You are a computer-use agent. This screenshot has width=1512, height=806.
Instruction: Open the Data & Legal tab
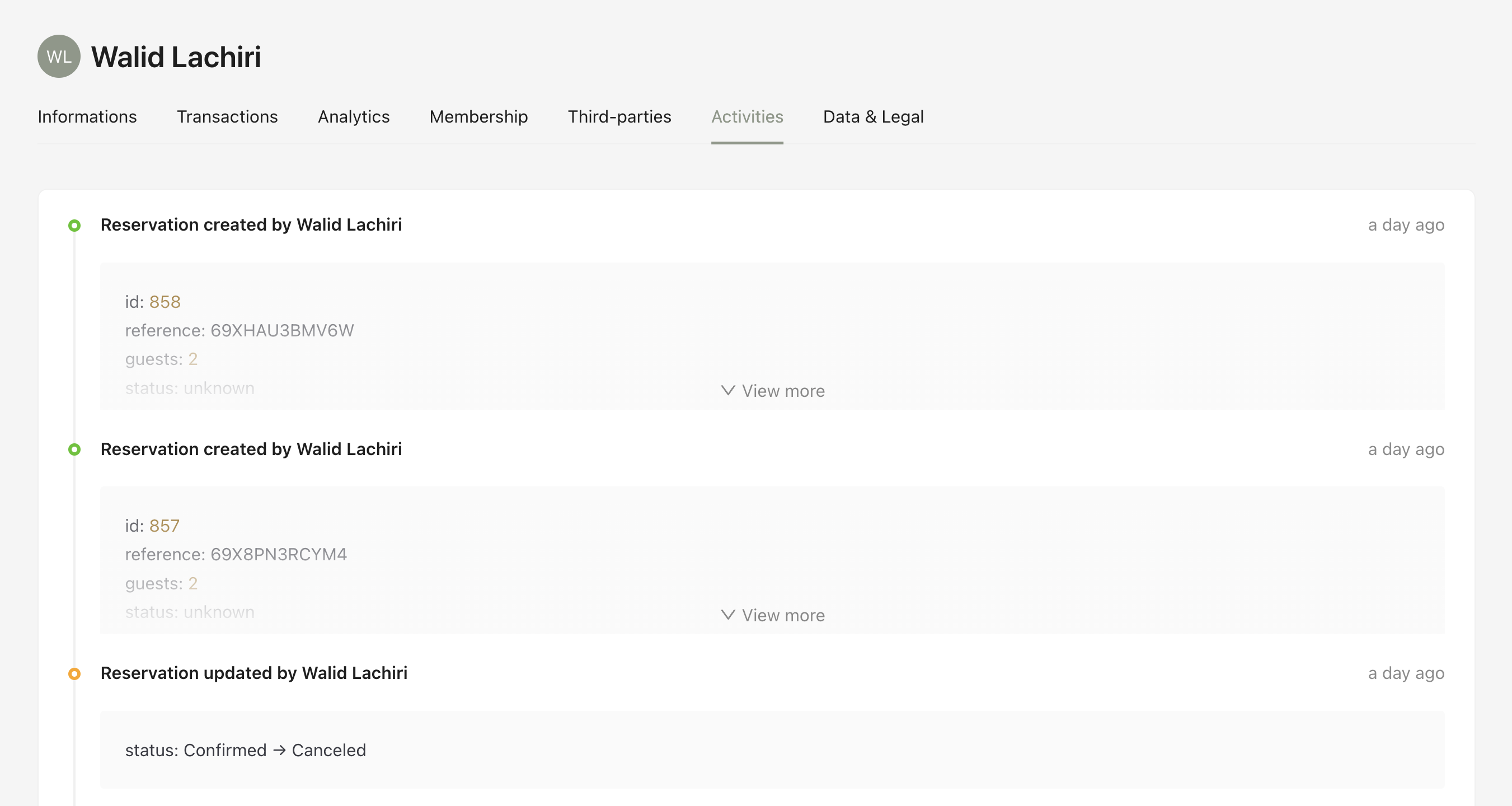click(873, 117)
